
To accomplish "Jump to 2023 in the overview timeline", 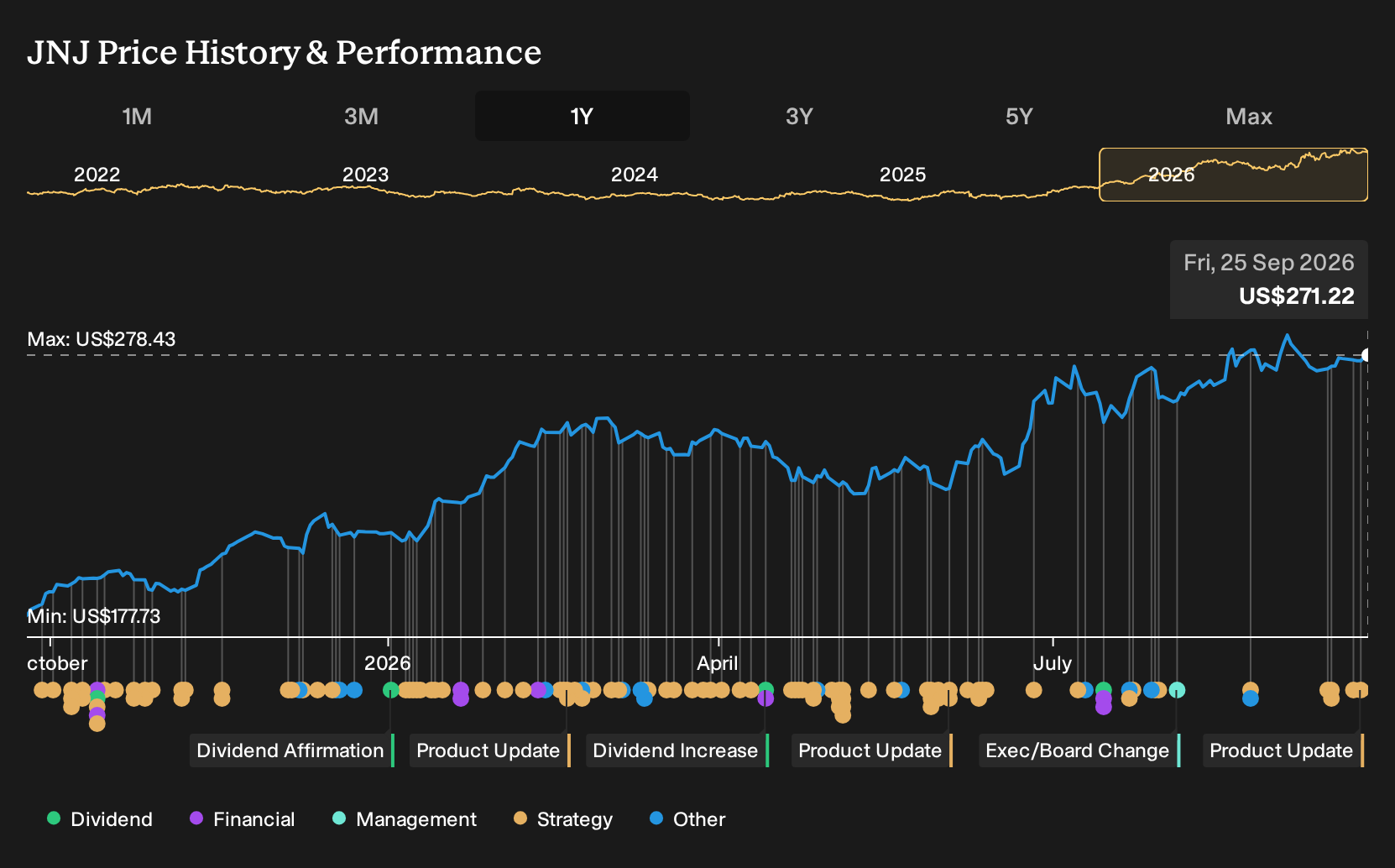I will tap(366, 175).
